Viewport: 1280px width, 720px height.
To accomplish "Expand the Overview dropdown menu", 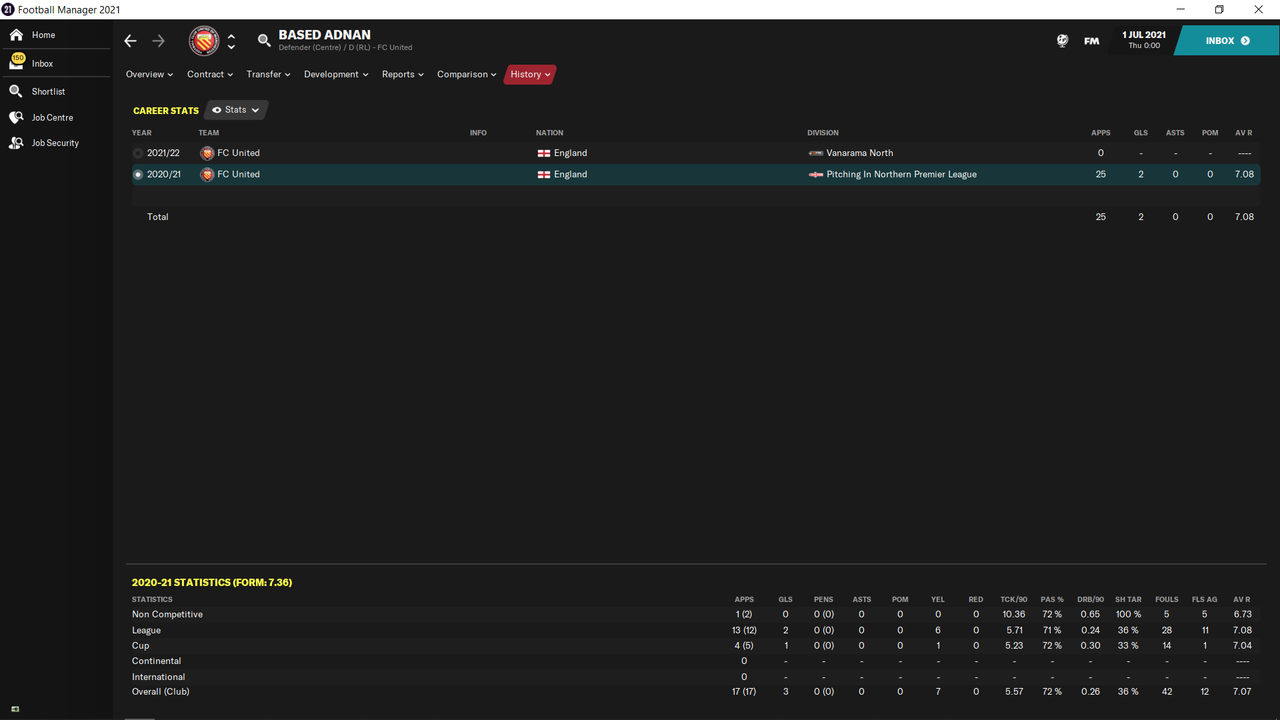I will coord(149,74).
